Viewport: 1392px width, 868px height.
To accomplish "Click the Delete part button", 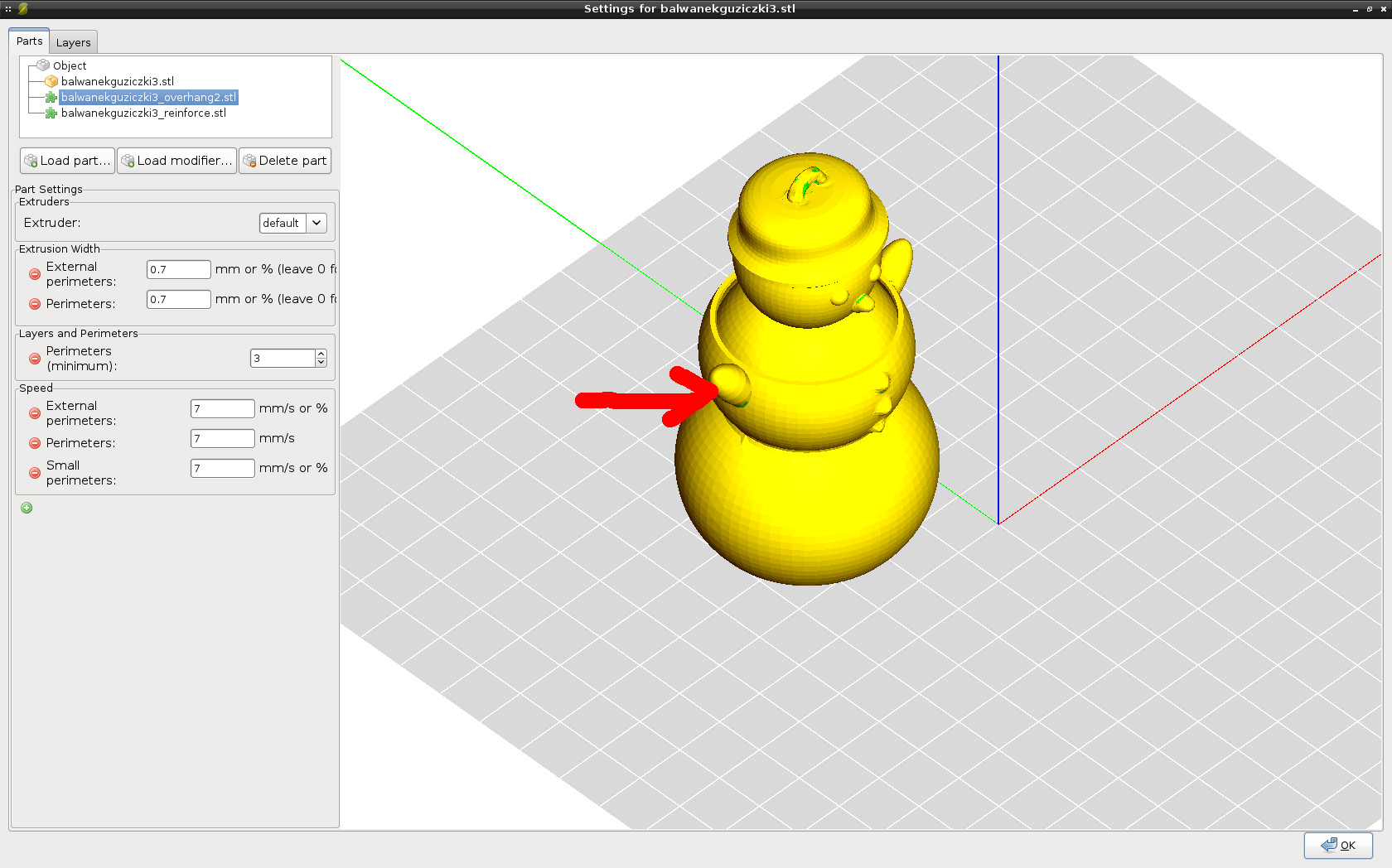I will pyautogui.click(x=285, y=161).
